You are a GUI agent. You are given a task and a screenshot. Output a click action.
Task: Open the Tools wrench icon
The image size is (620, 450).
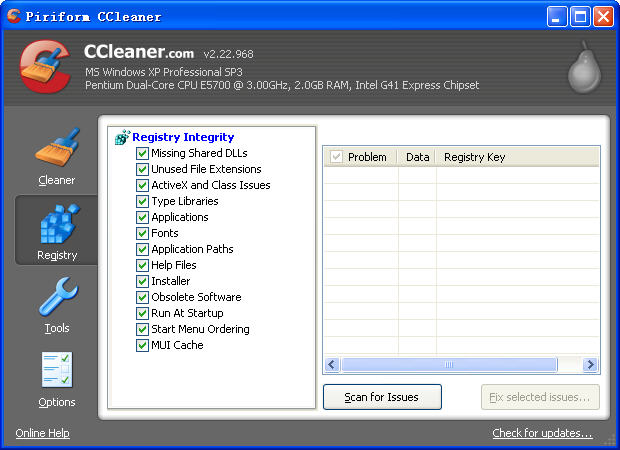coord(57,298)
